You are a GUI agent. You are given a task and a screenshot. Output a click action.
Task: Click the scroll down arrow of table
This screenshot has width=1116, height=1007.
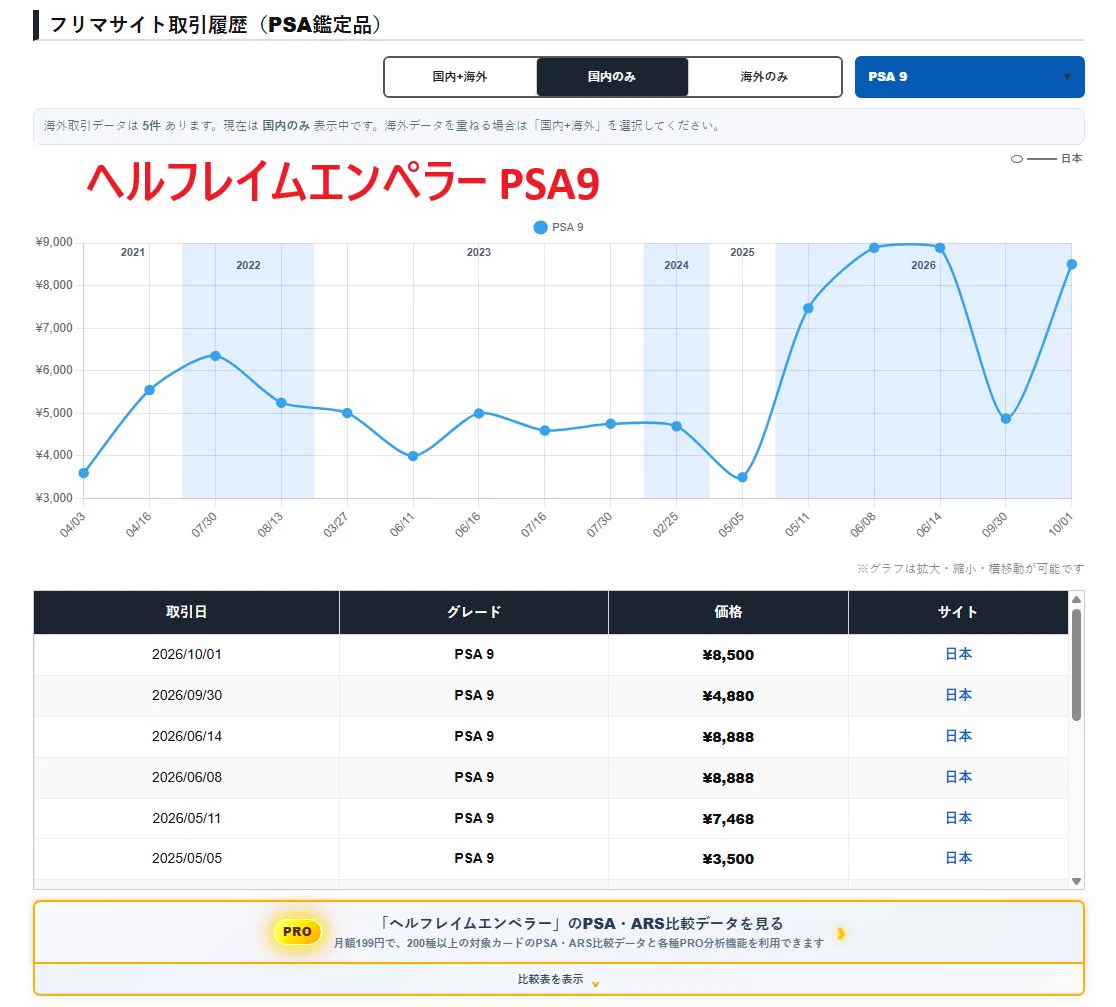(1077, 881)
